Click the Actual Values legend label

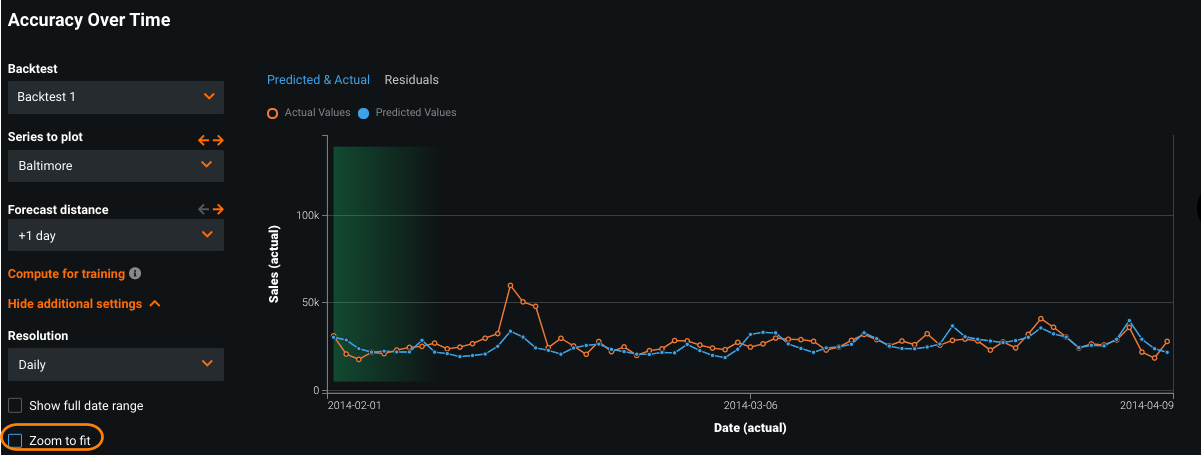tap(317, 113)
